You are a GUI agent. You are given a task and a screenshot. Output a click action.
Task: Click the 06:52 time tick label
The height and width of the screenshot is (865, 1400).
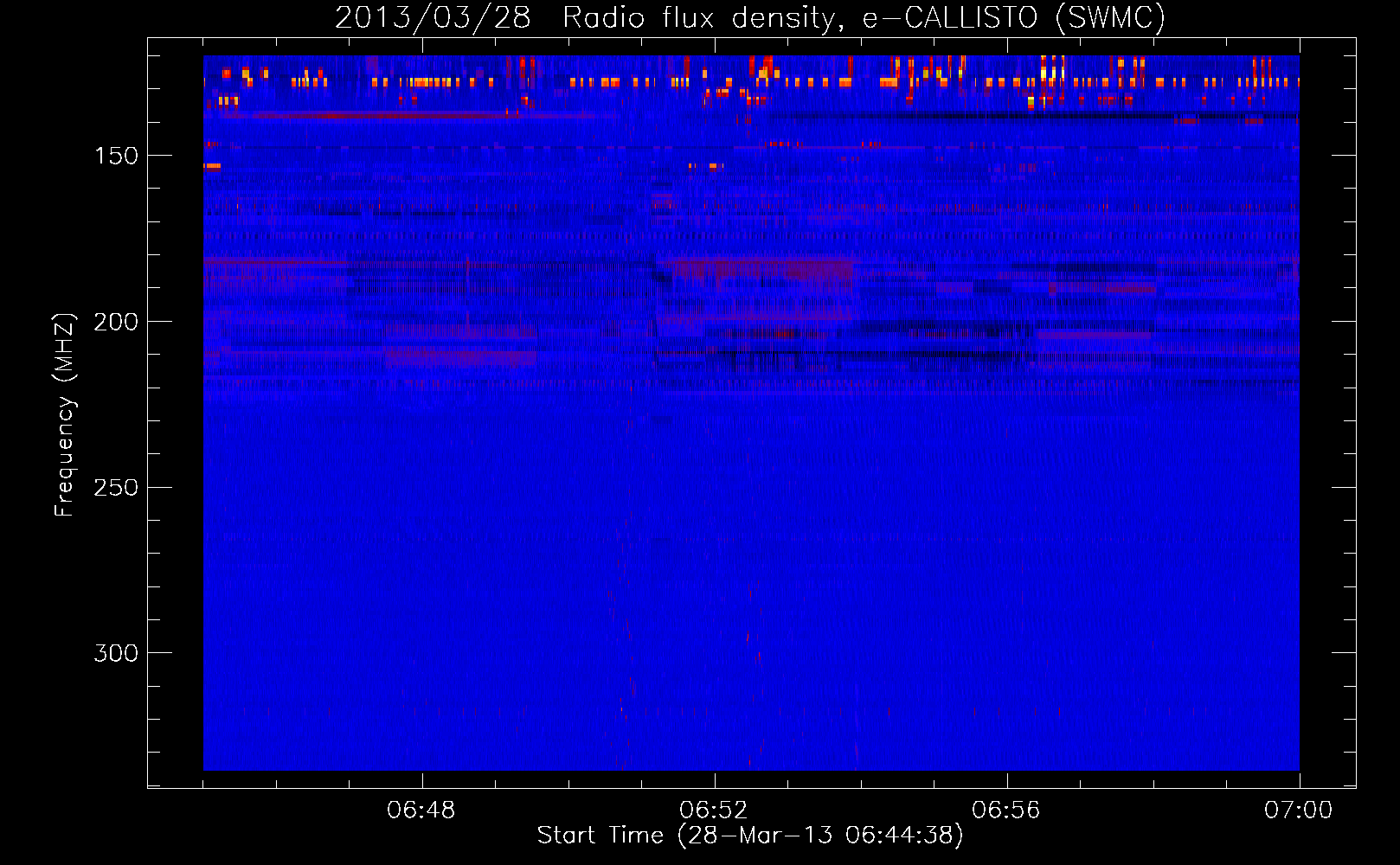[714, 811]
